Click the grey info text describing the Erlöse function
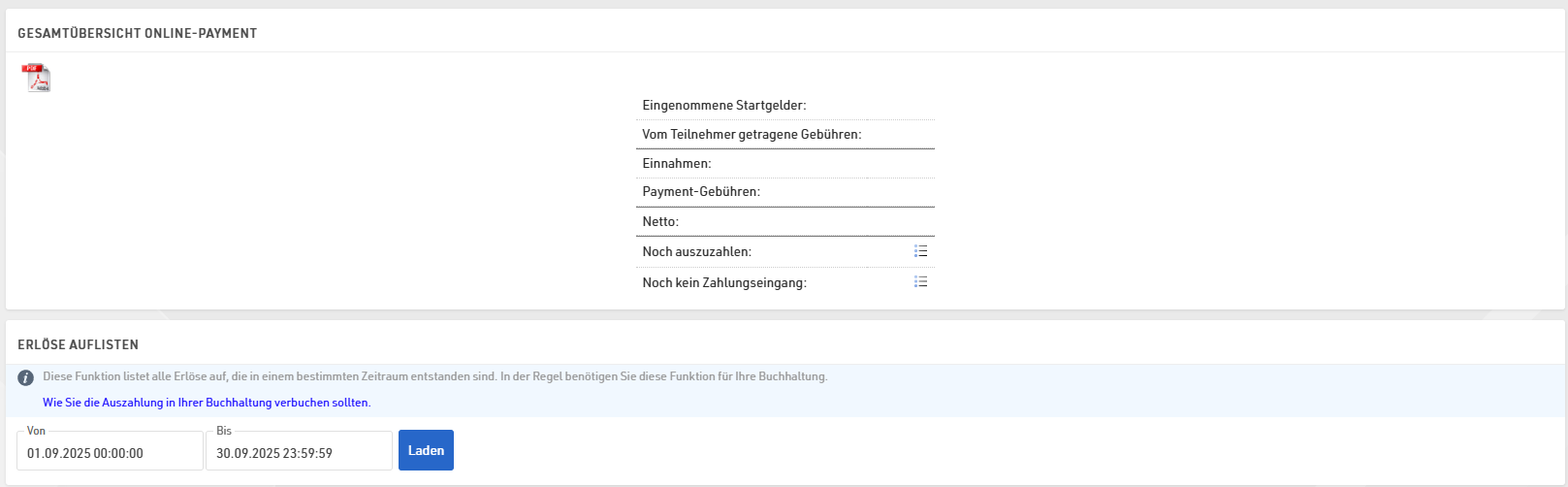The height and width of the screenshot is (487, 1568). [434, 376]
